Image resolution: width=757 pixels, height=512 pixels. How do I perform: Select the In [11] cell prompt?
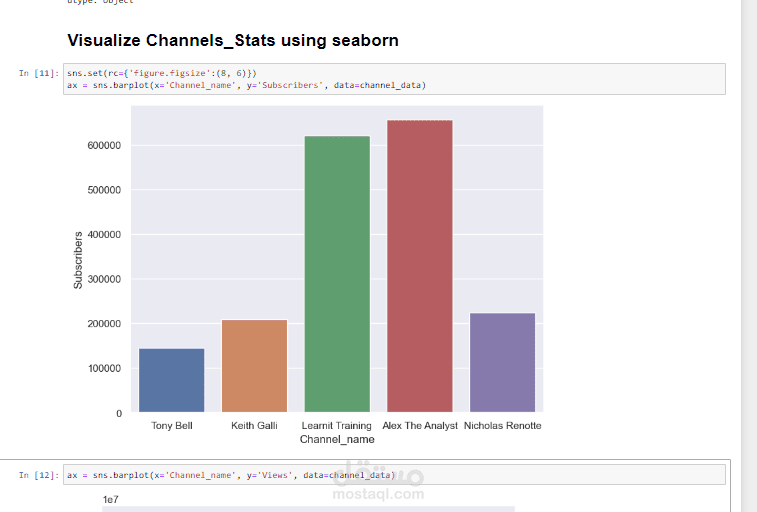[x=39, y=73]
